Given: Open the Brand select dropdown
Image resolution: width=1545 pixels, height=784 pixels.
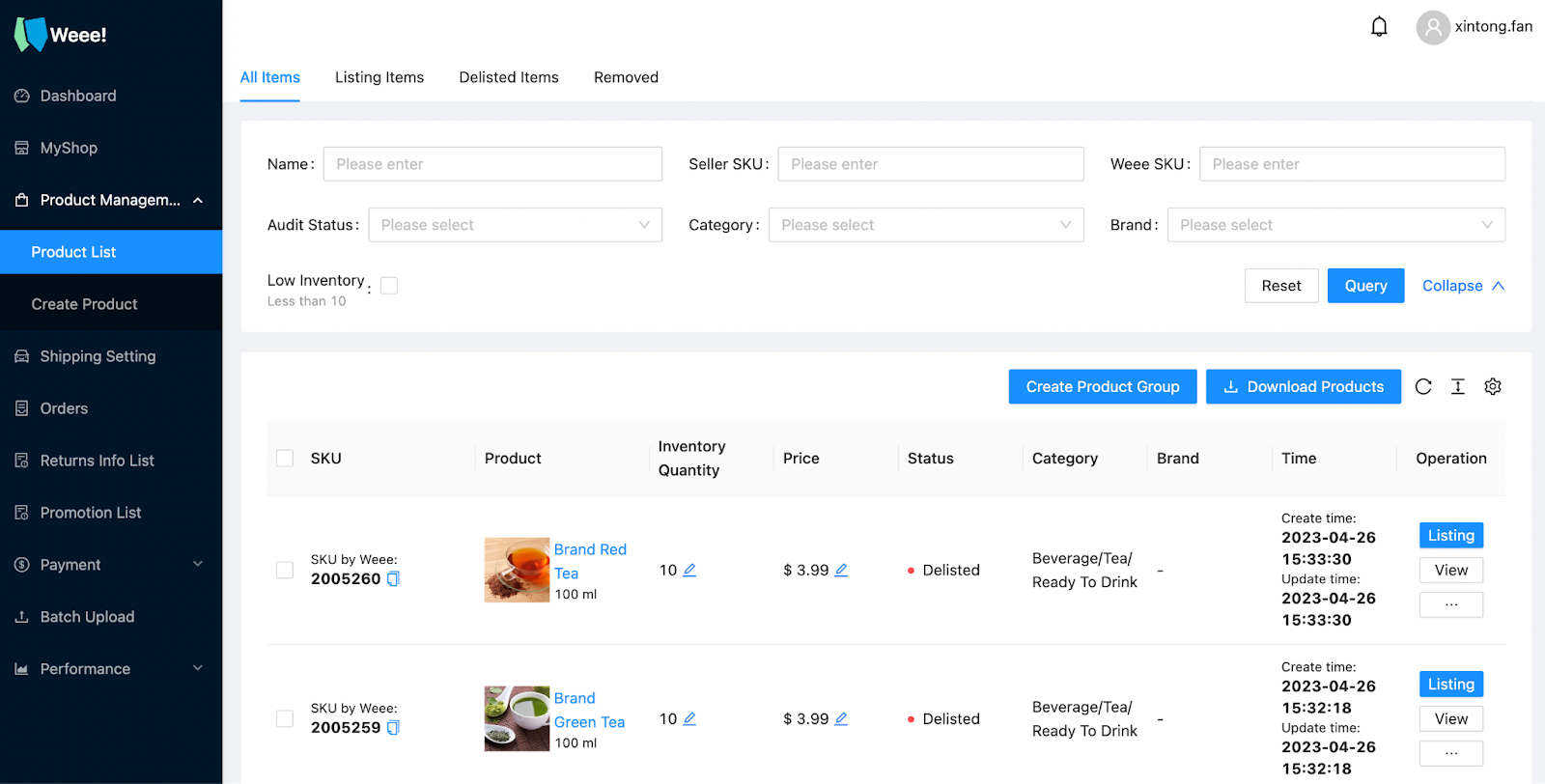Looking at the screenshot, I should (1335, 225).
